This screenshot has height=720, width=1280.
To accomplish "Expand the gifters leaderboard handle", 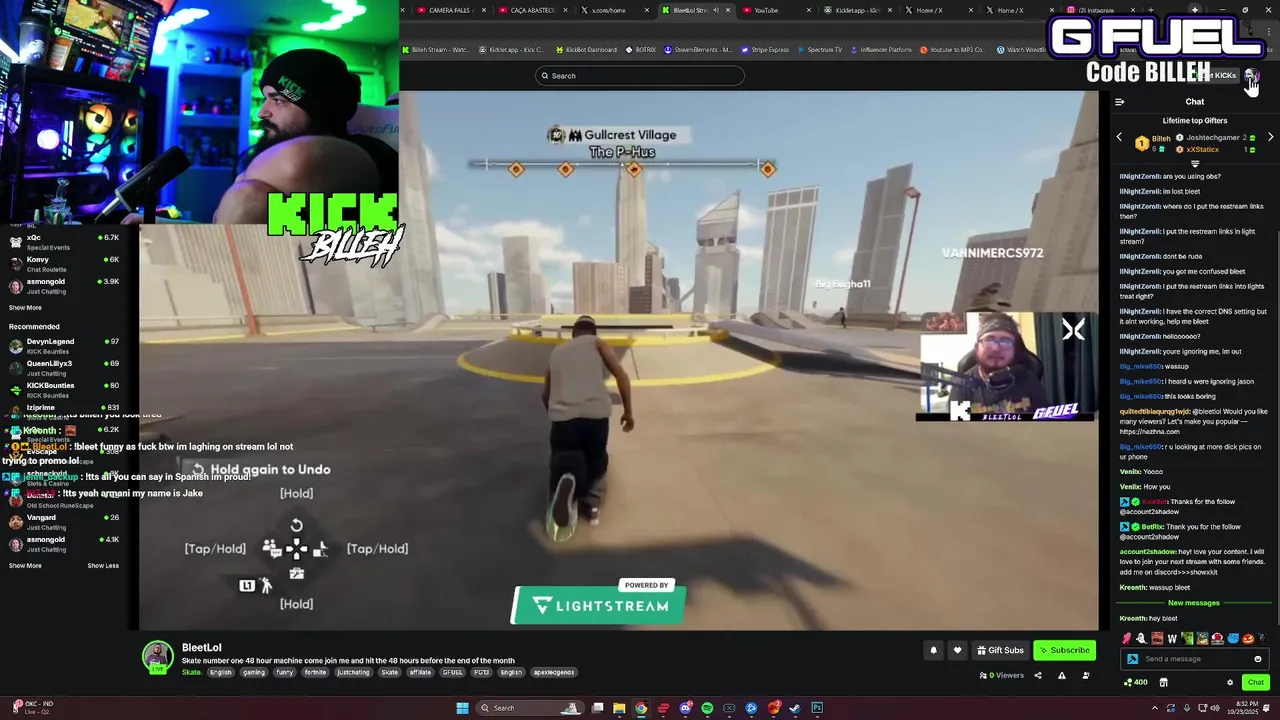I will 1195,163.
